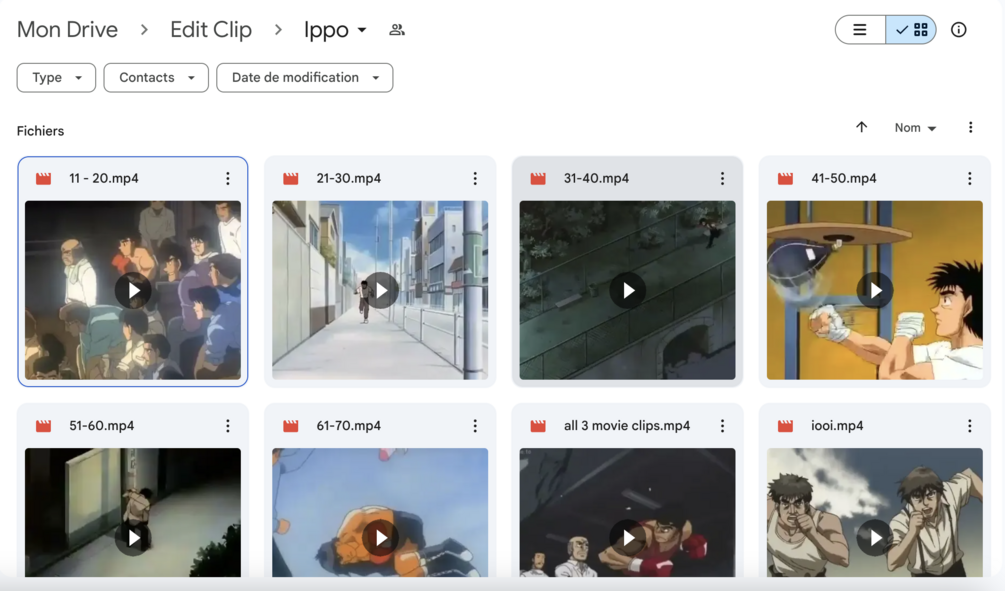This screenshot has height=591, width=1005.
Task: Open more options for 21-30.mp4
Action: pyautogui.click(x=475, y=179)
